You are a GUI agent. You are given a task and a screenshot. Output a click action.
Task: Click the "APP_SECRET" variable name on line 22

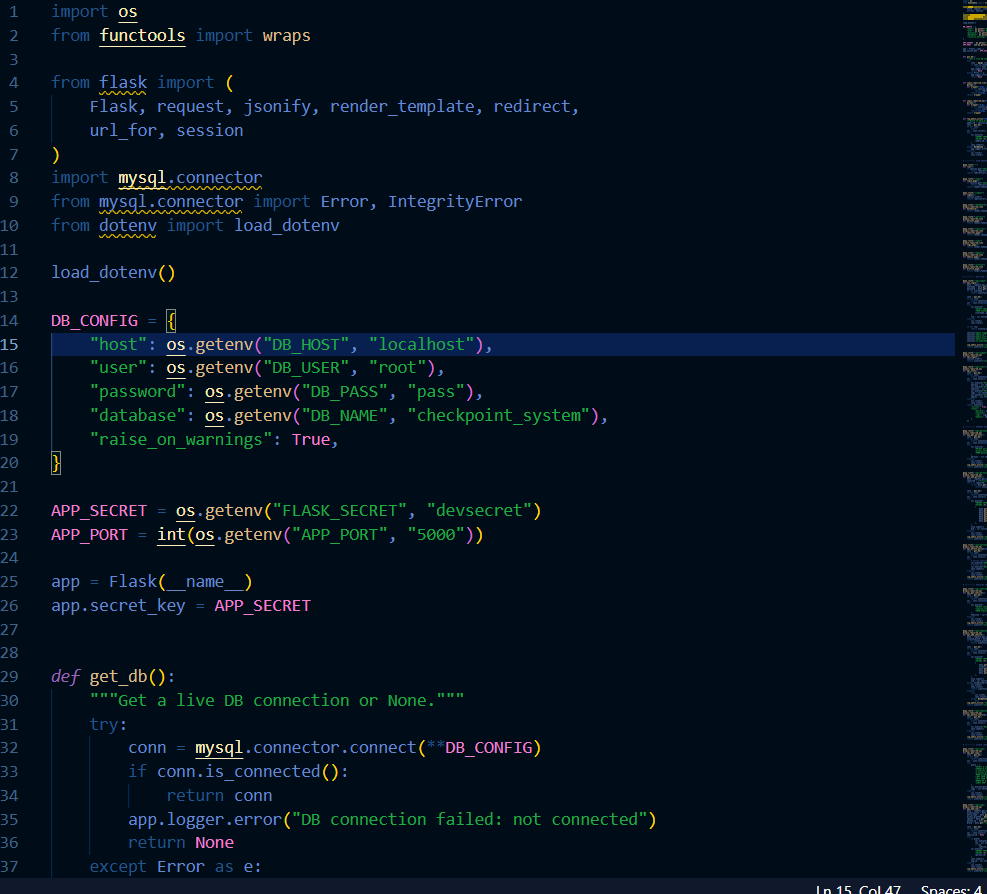(x=99, y=511)
